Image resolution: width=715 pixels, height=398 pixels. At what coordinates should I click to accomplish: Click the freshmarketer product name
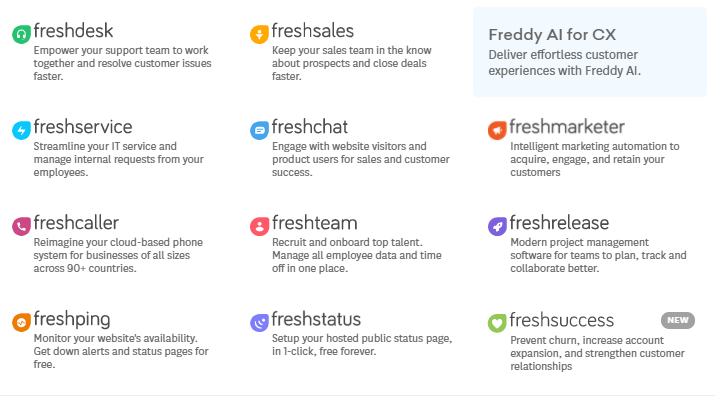[567, 127]
